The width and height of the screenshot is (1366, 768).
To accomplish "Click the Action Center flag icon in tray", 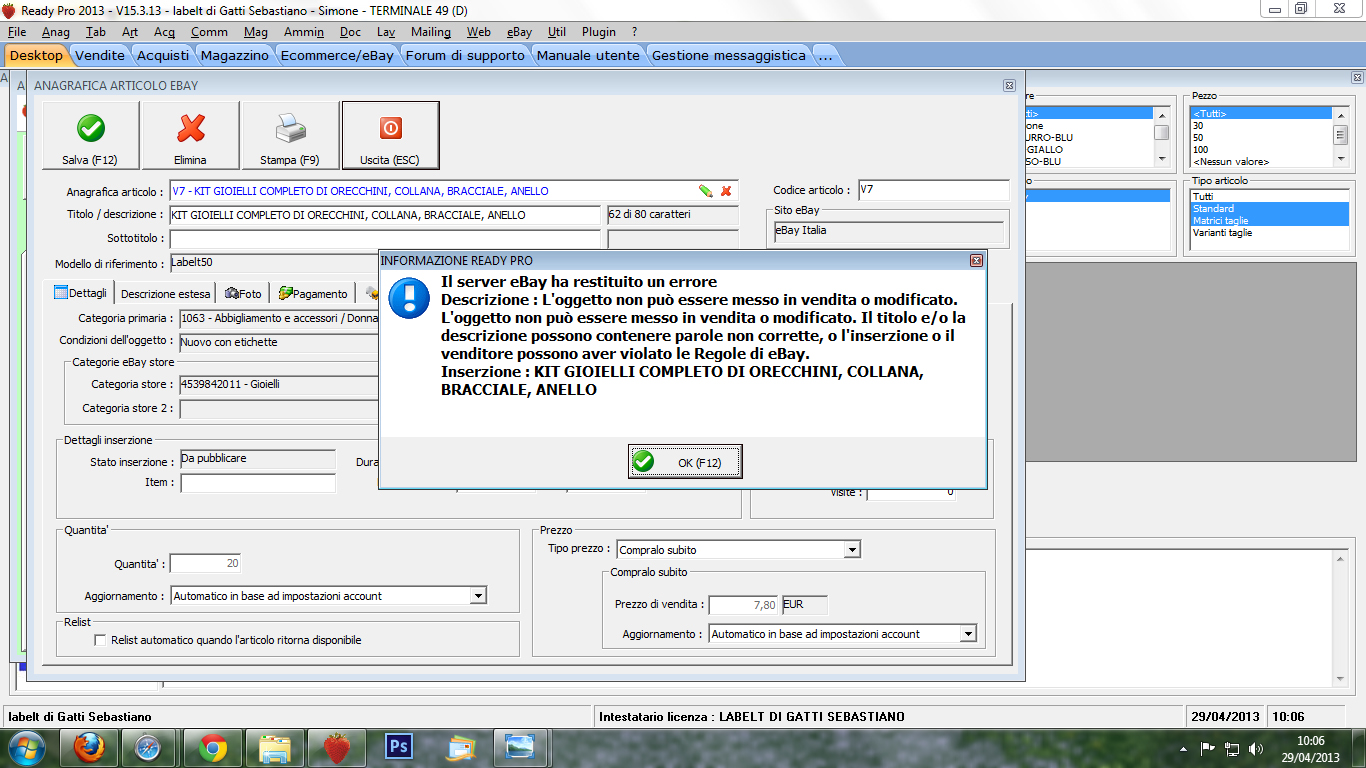I will [1207, 748].
